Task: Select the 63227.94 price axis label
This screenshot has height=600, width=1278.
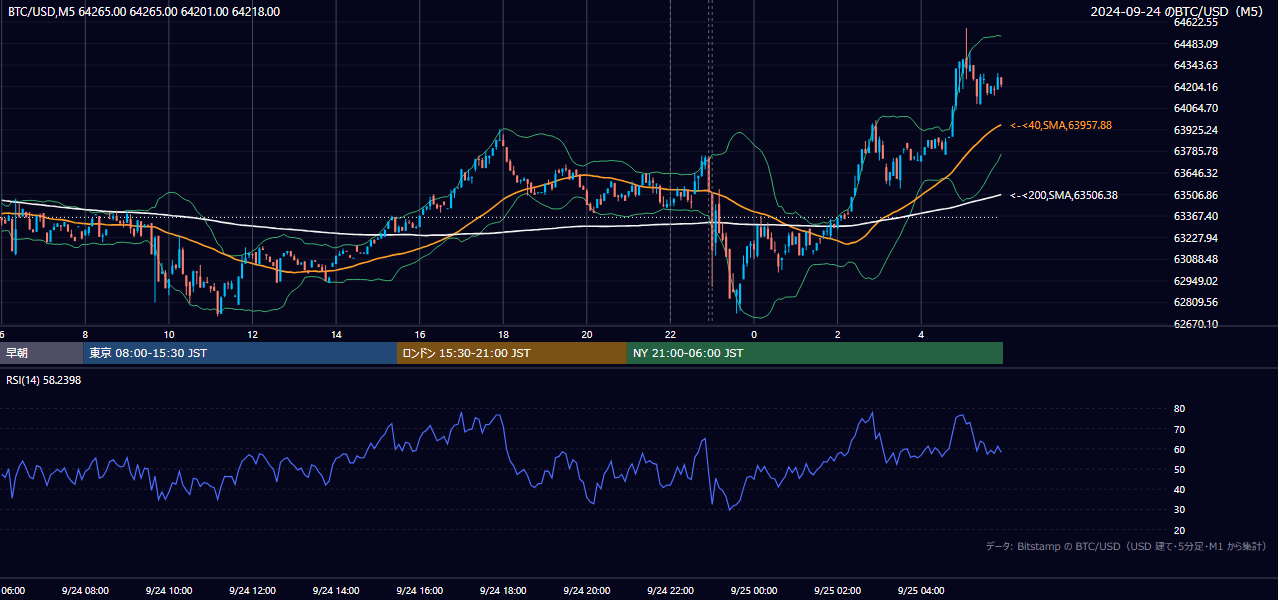Action: [x=1195, y=238]
